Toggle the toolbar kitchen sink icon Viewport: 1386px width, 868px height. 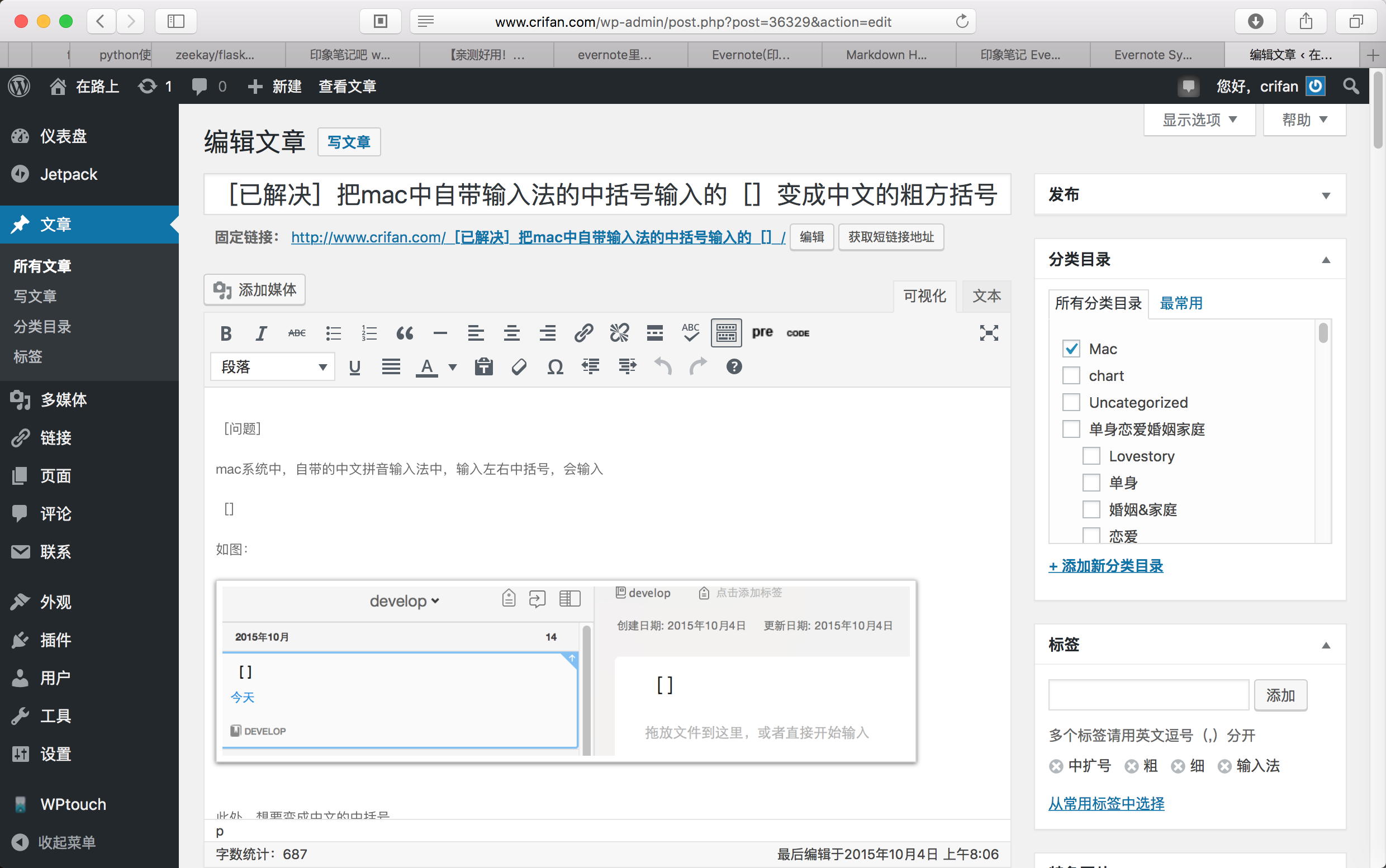point(726,333)
